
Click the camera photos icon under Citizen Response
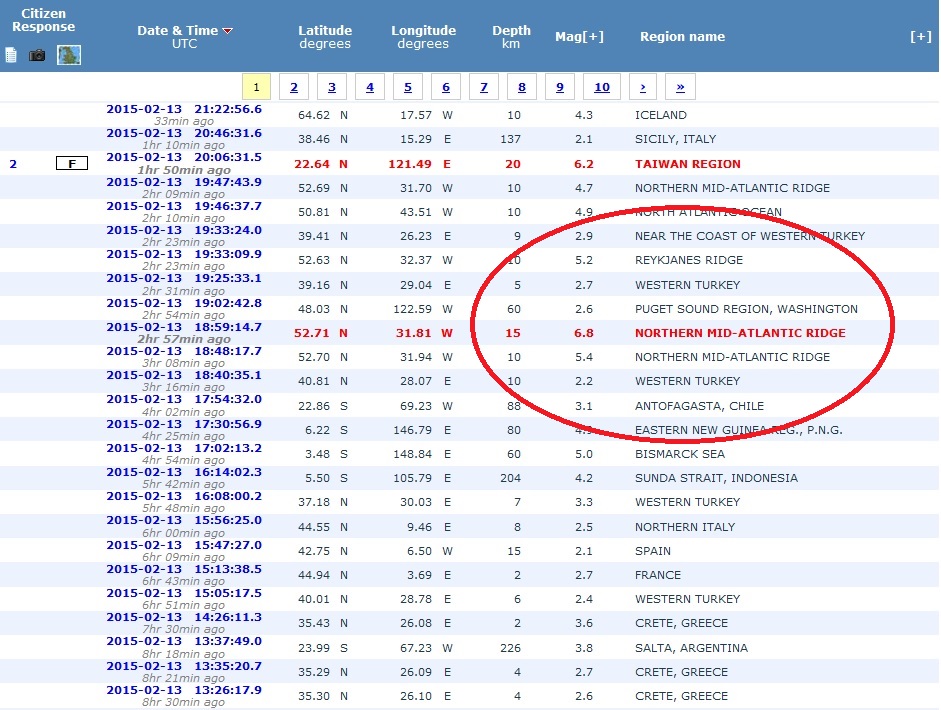point(37,55)
